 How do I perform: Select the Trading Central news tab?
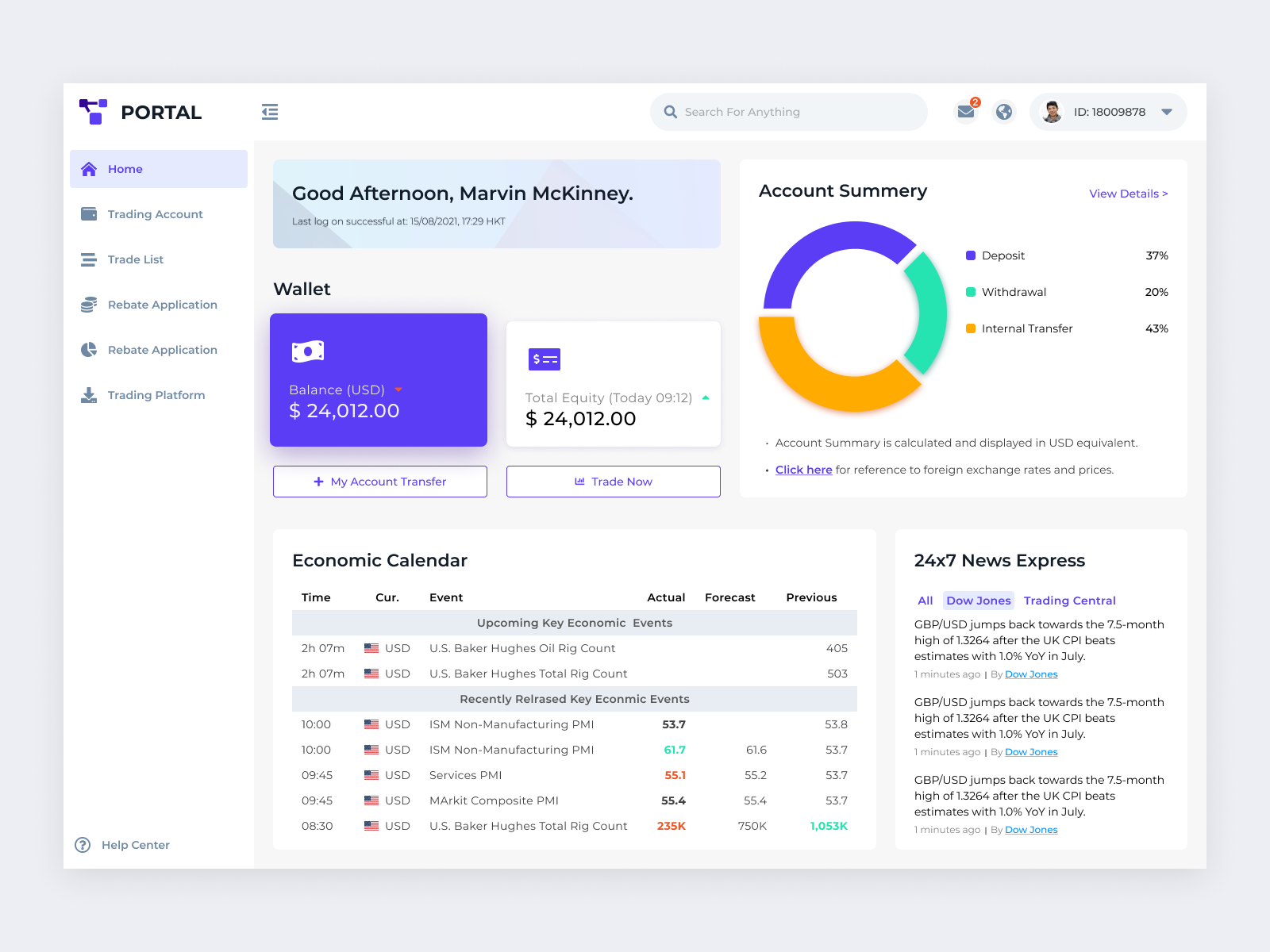click(1069, 601)
